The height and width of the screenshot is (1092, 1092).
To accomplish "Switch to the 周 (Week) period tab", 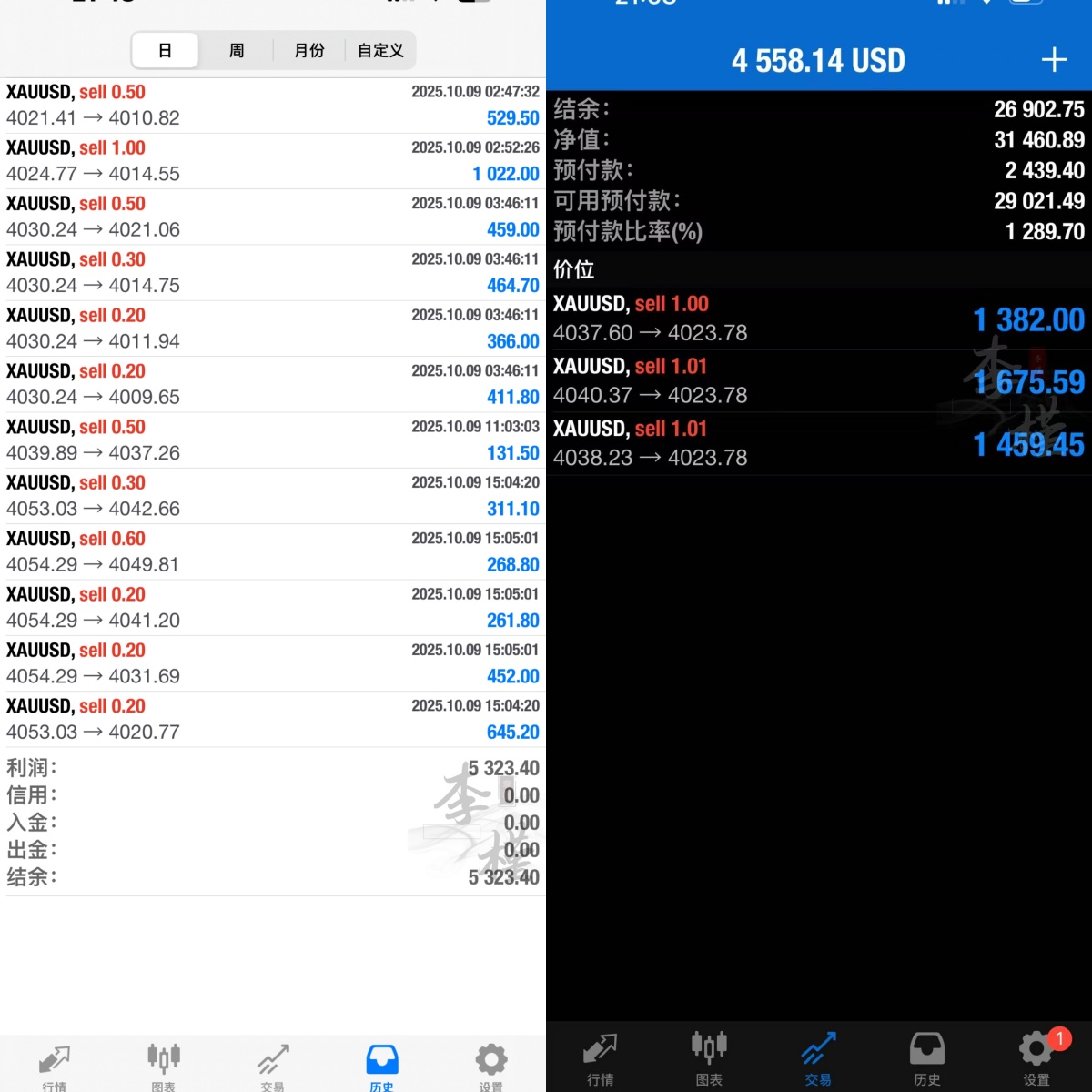I will [237, 51].
